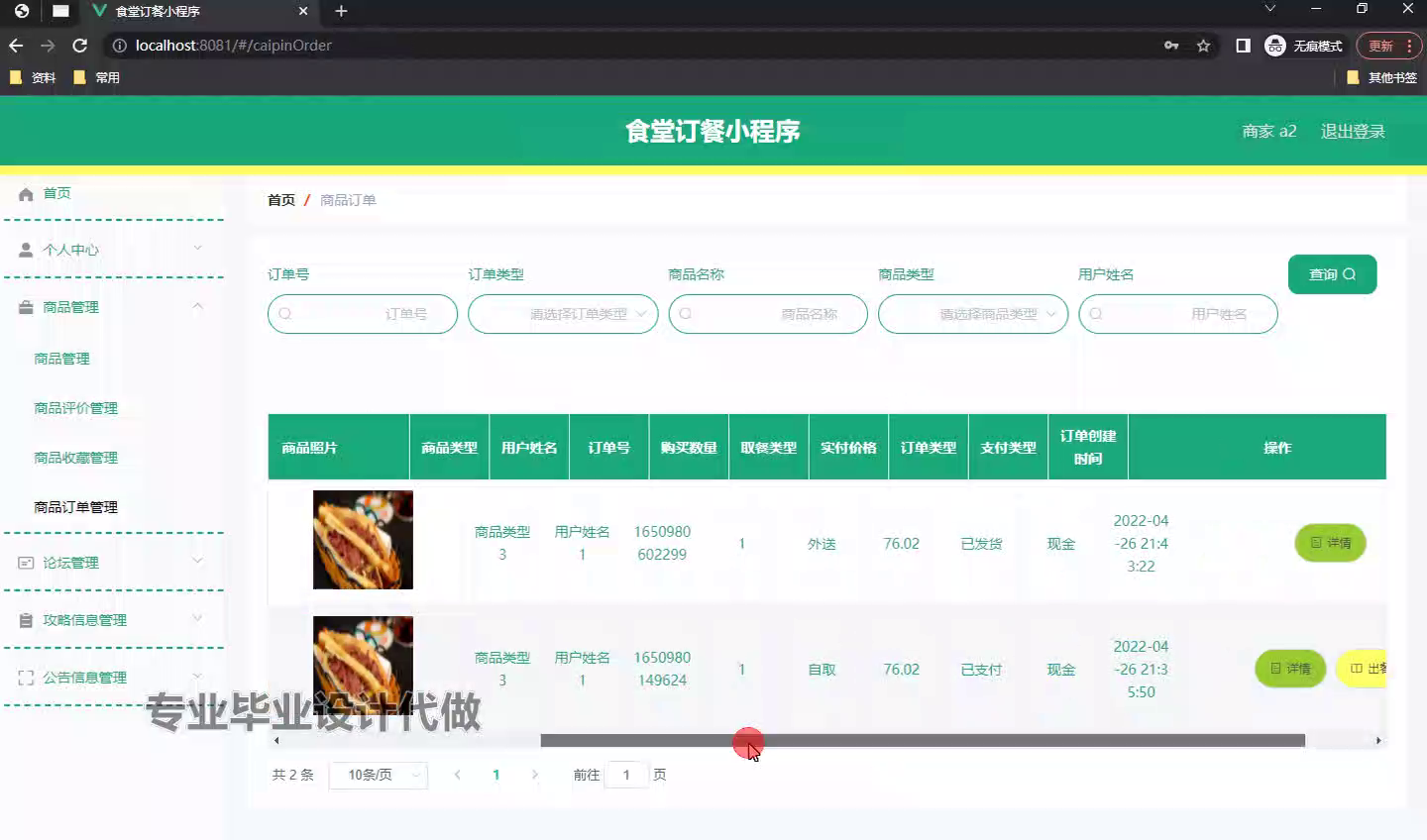
Task: Click the home icon in the sidebar
Action: [26, 194]
